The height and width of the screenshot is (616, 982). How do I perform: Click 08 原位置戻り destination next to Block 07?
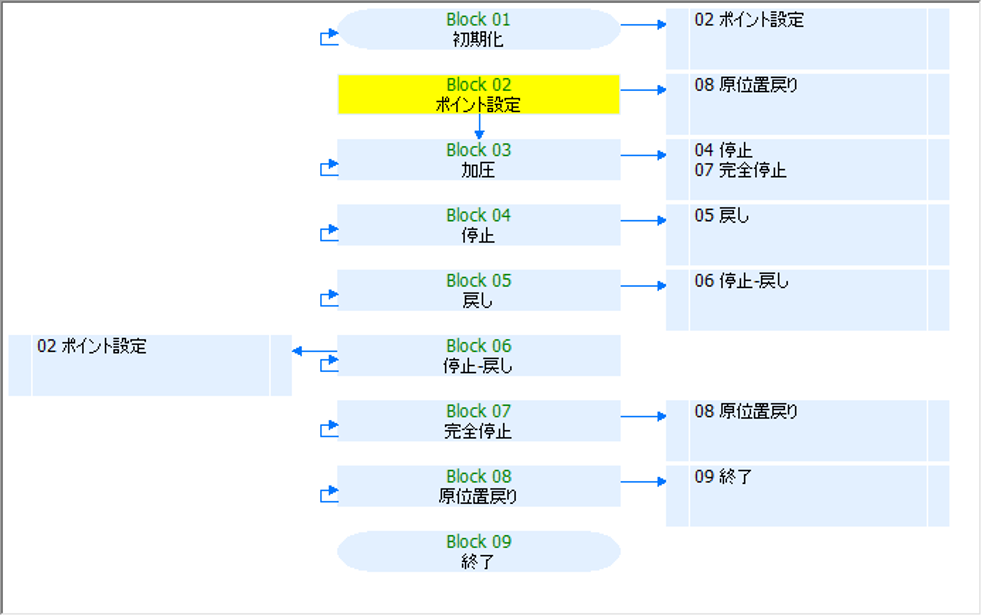click(x=746, y=412)
